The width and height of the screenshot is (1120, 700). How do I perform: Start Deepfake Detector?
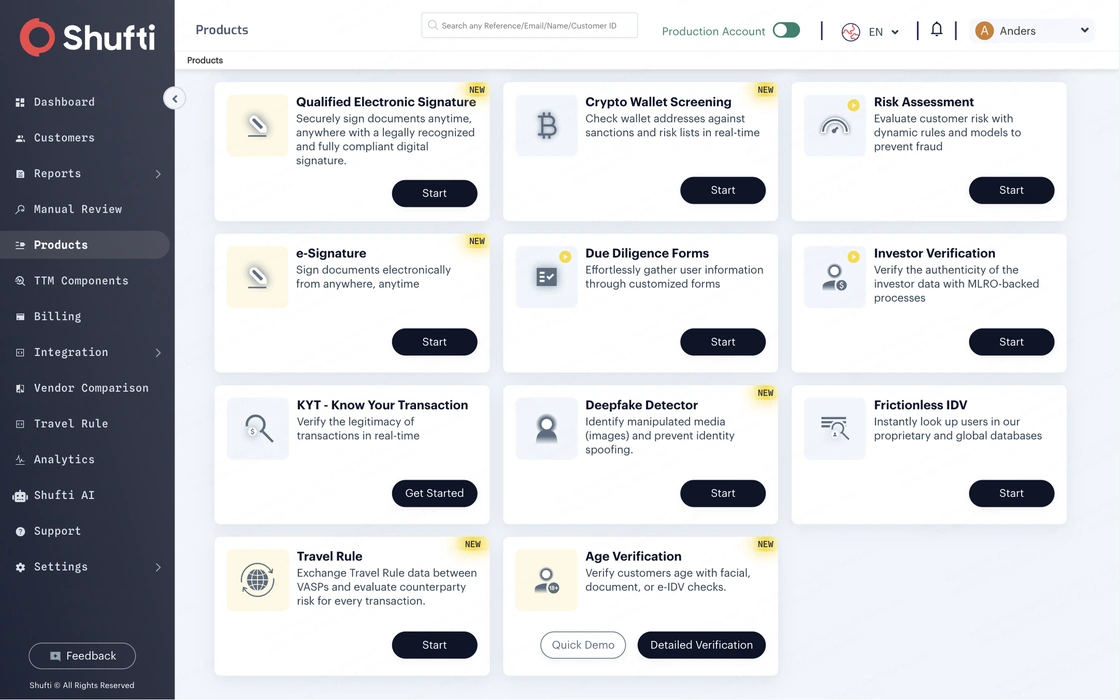723,494
